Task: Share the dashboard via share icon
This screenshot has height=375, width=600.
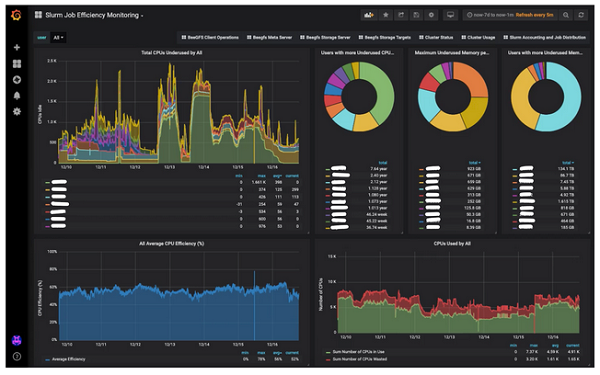Action: coord(401,15)
